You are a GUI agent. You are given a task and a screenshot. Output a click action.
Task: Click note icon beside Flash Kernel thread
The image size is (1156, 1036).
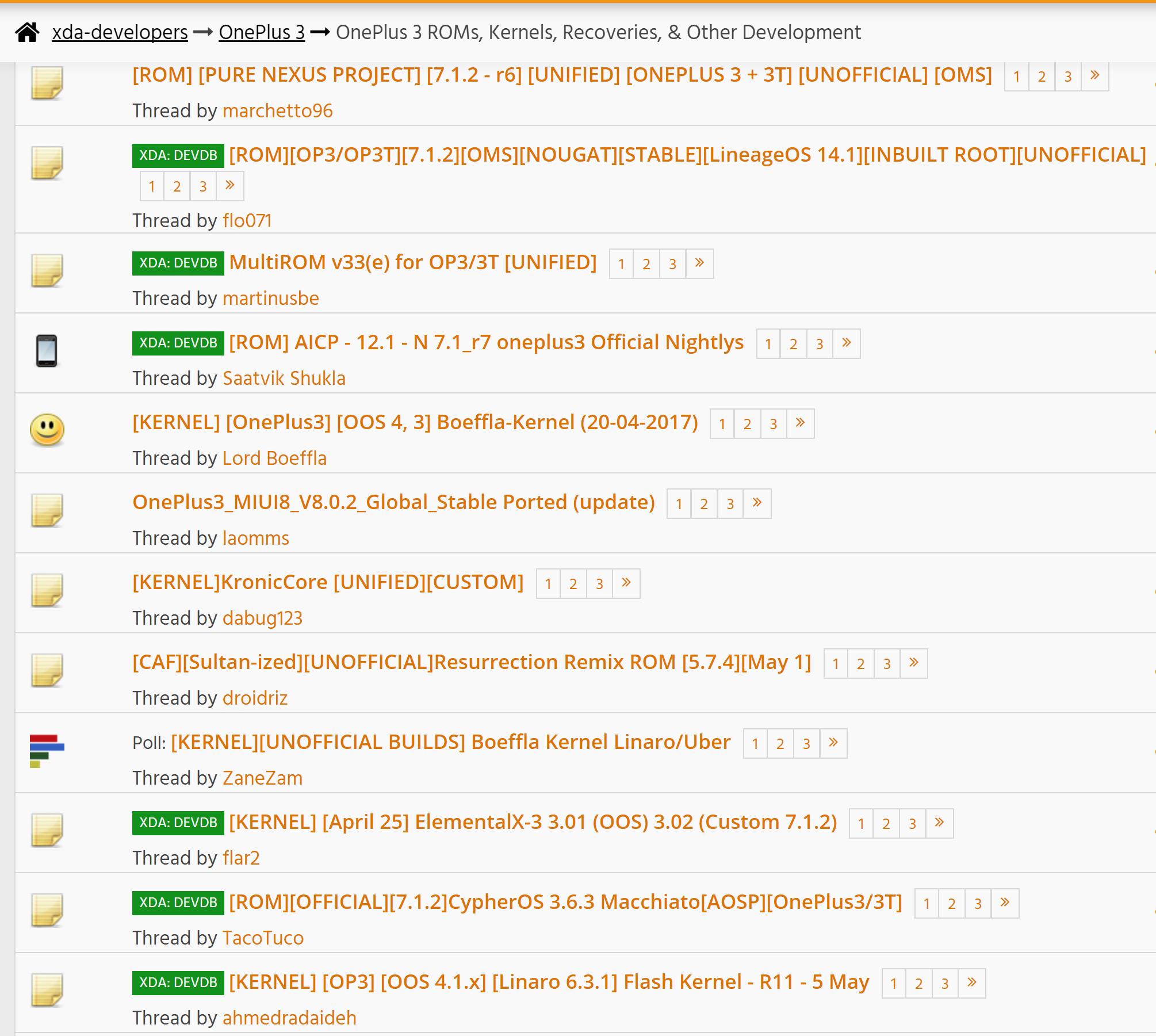47,990
